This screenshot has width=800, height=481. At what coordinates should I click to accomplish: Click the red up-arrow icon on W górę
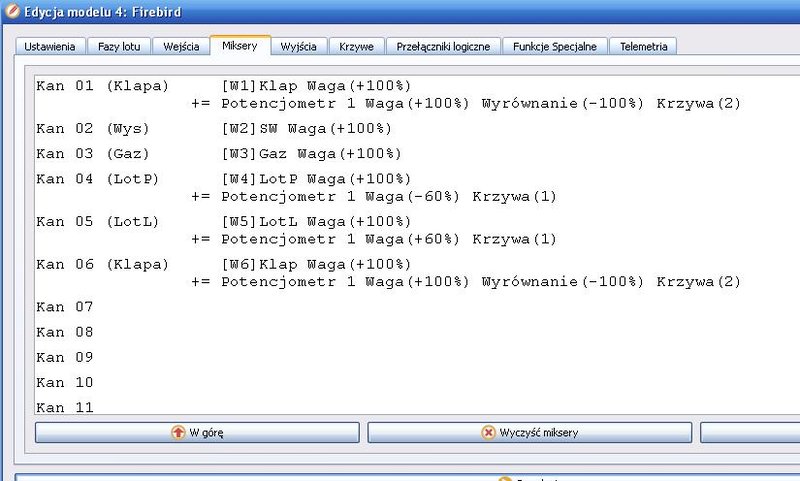pyautogui.click(x=178, y=433)
